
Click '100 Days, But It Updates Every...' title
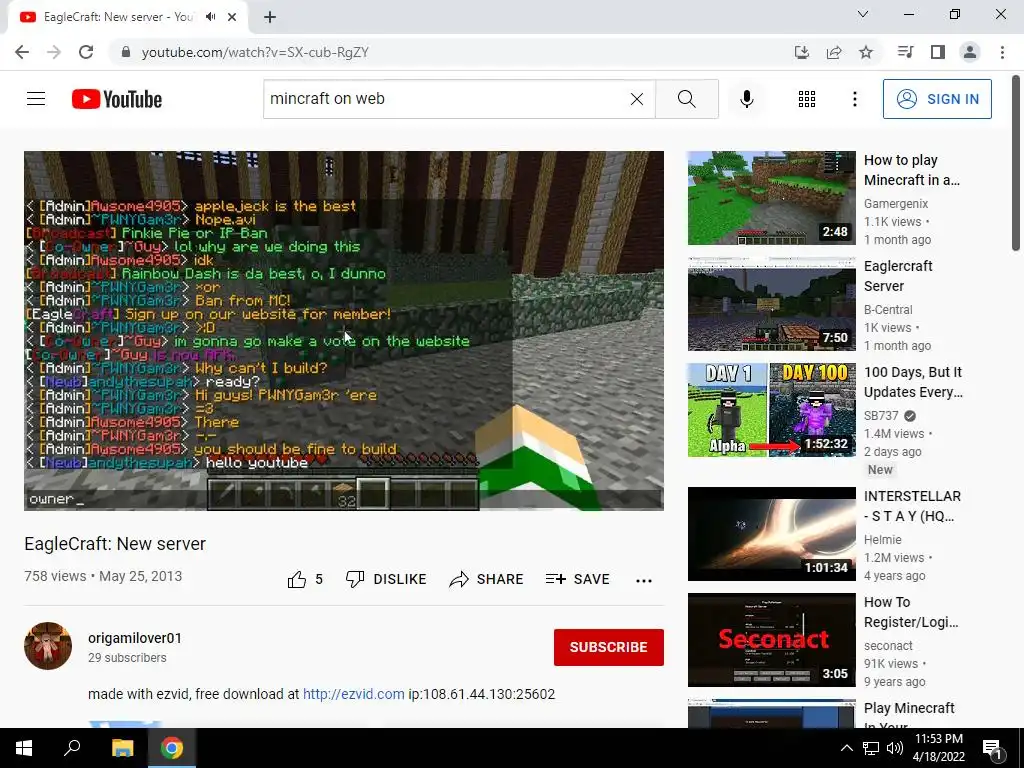point(913,382)
